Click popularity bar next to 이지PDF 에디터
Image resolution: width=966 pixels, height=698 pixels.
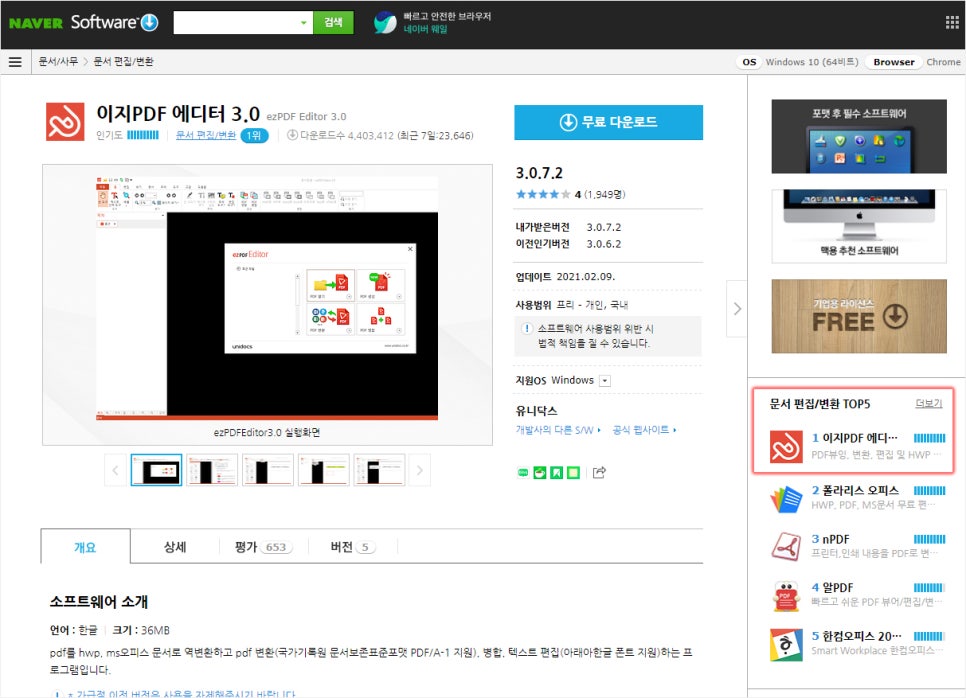click(930, 438)
